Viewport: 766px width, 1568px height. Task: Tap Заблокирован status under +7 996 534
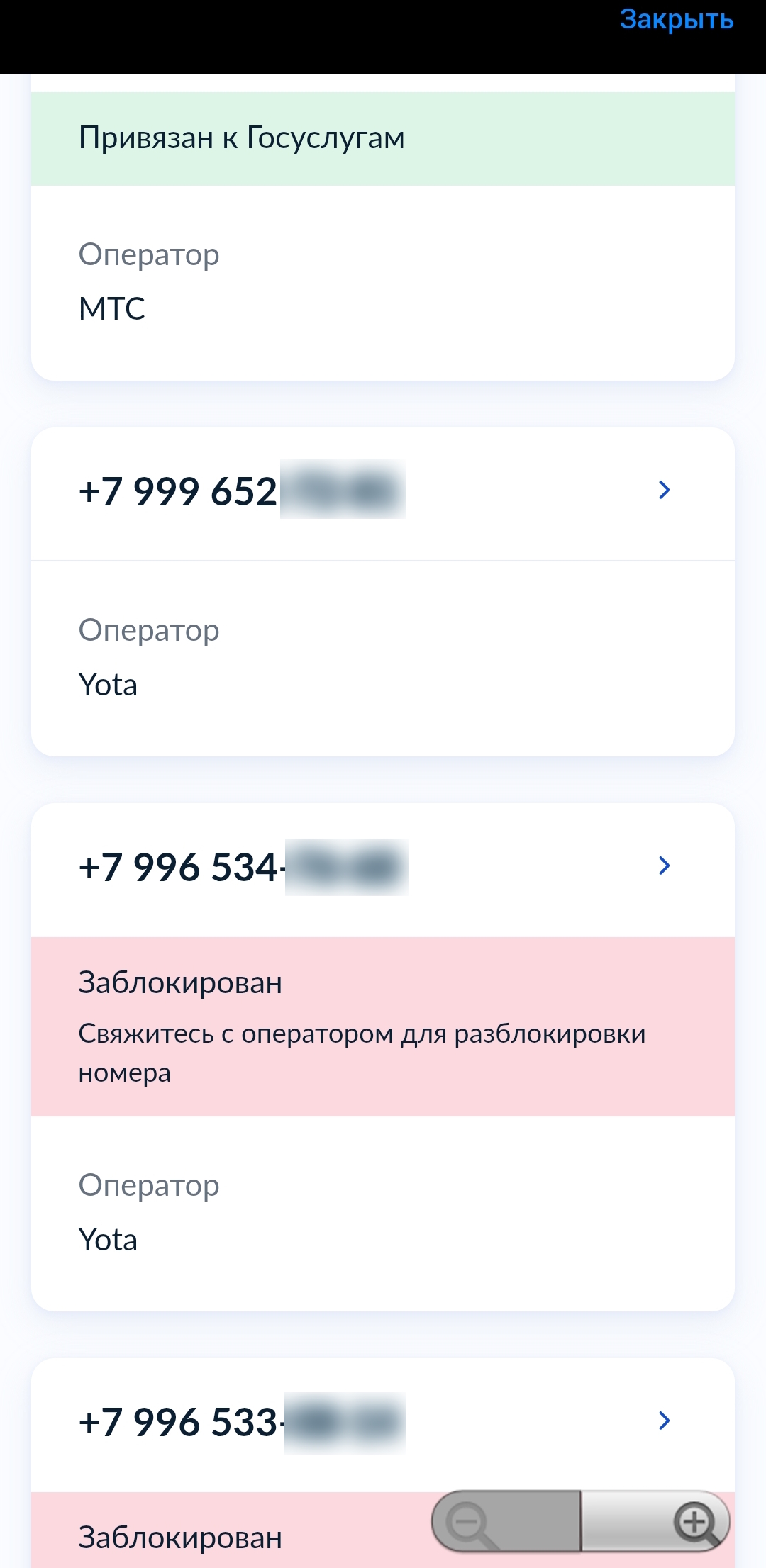180,983
